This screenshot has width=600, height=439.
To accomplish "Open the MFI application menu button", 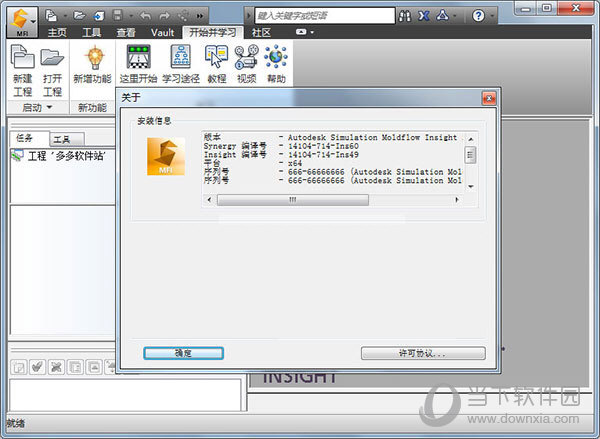I will [22, 22].
